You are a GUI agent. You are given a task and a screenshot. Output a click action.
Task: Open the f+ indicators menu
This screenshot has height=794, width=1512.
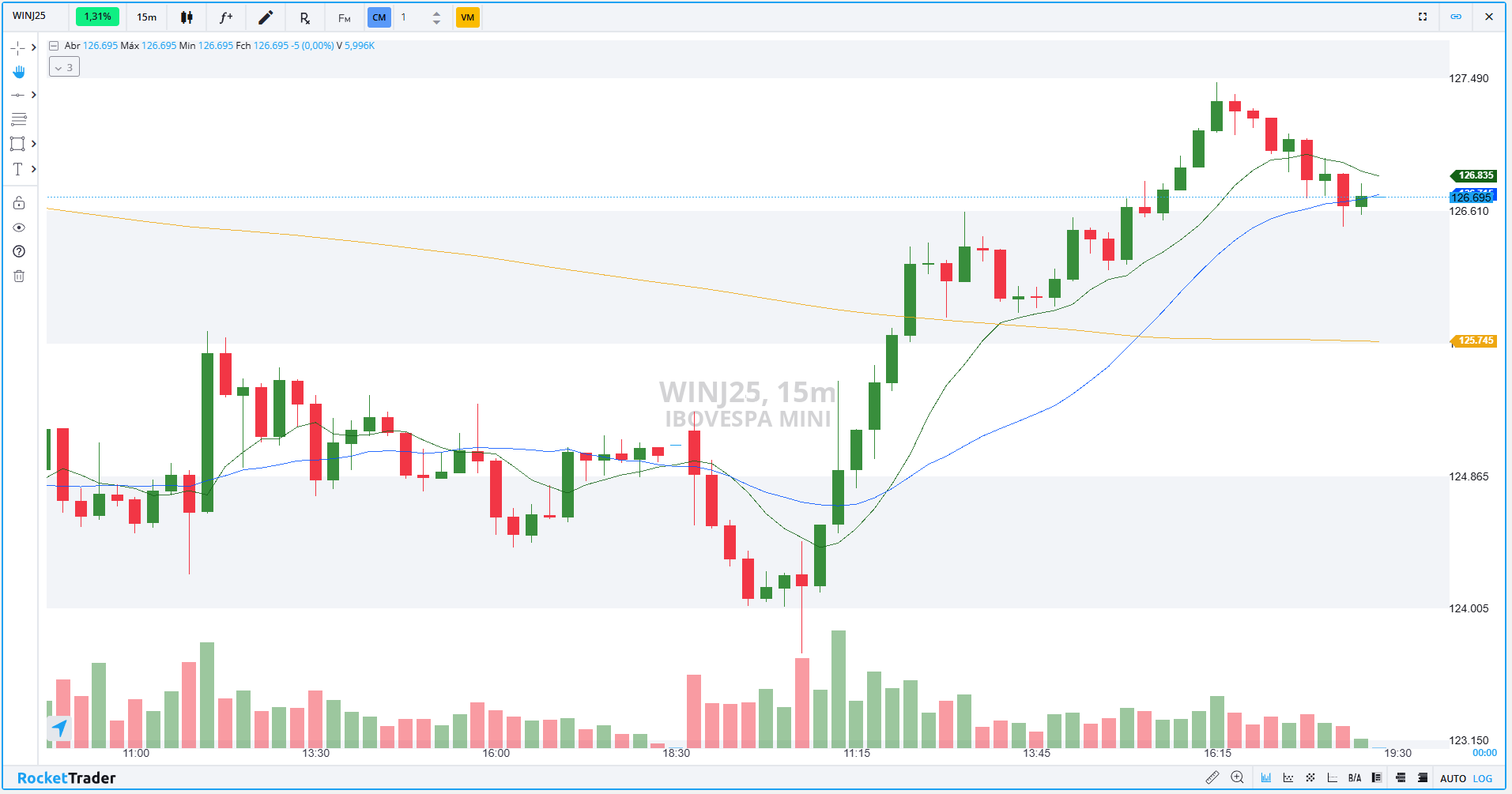(x=226, y=17)
